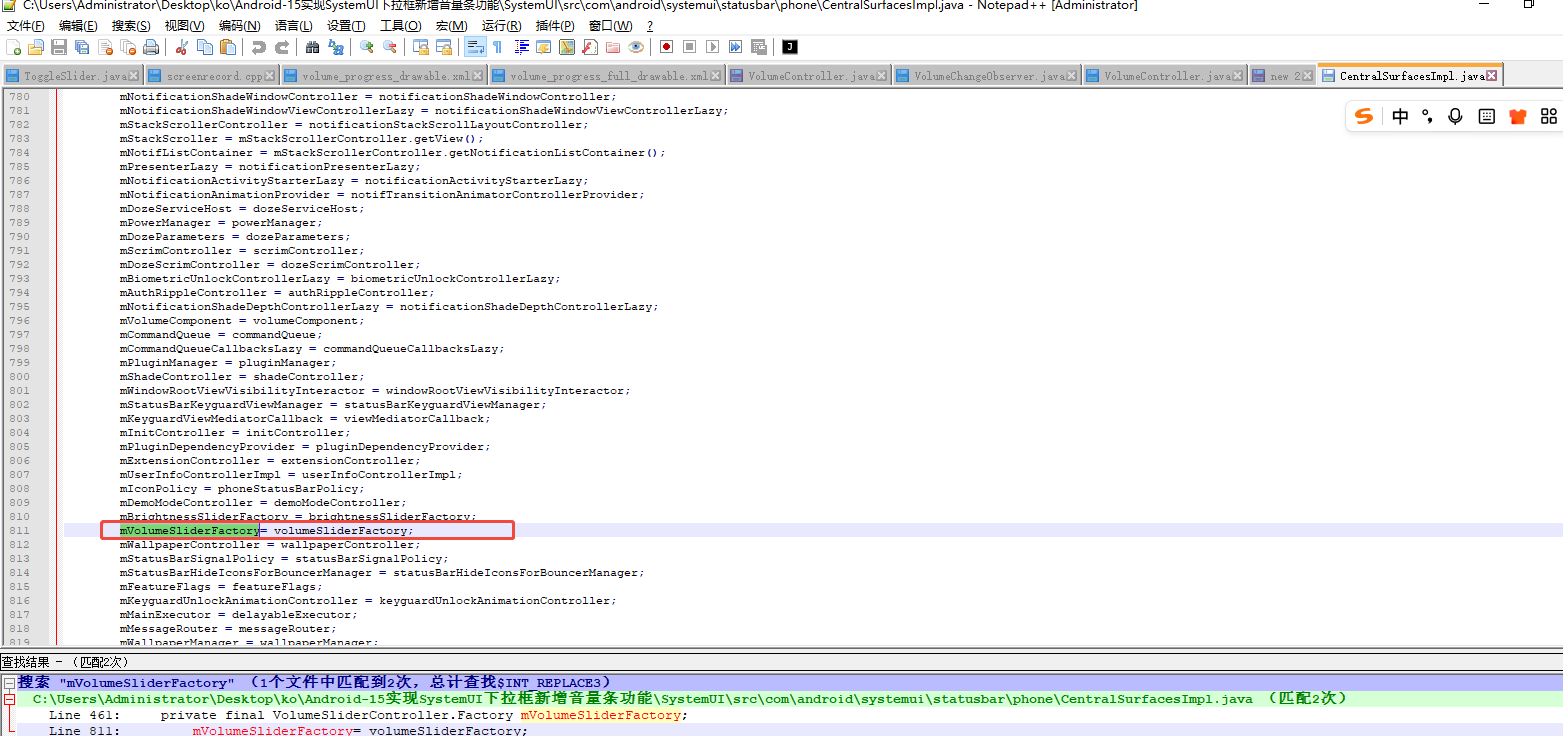Open the 插件(P) menu
This screenshot has width=1563, height=736.
click(555, 26)
